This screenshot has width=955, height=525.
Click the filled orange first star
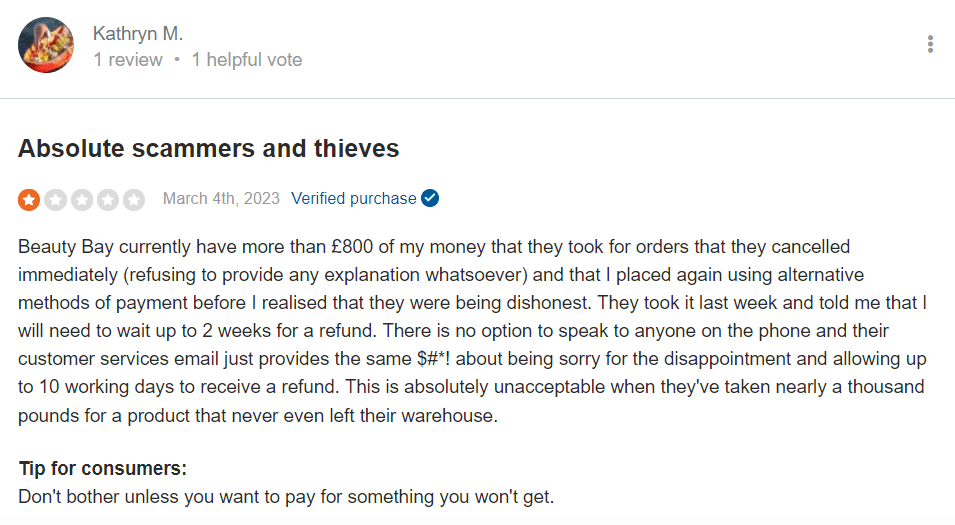coord(29,199)
